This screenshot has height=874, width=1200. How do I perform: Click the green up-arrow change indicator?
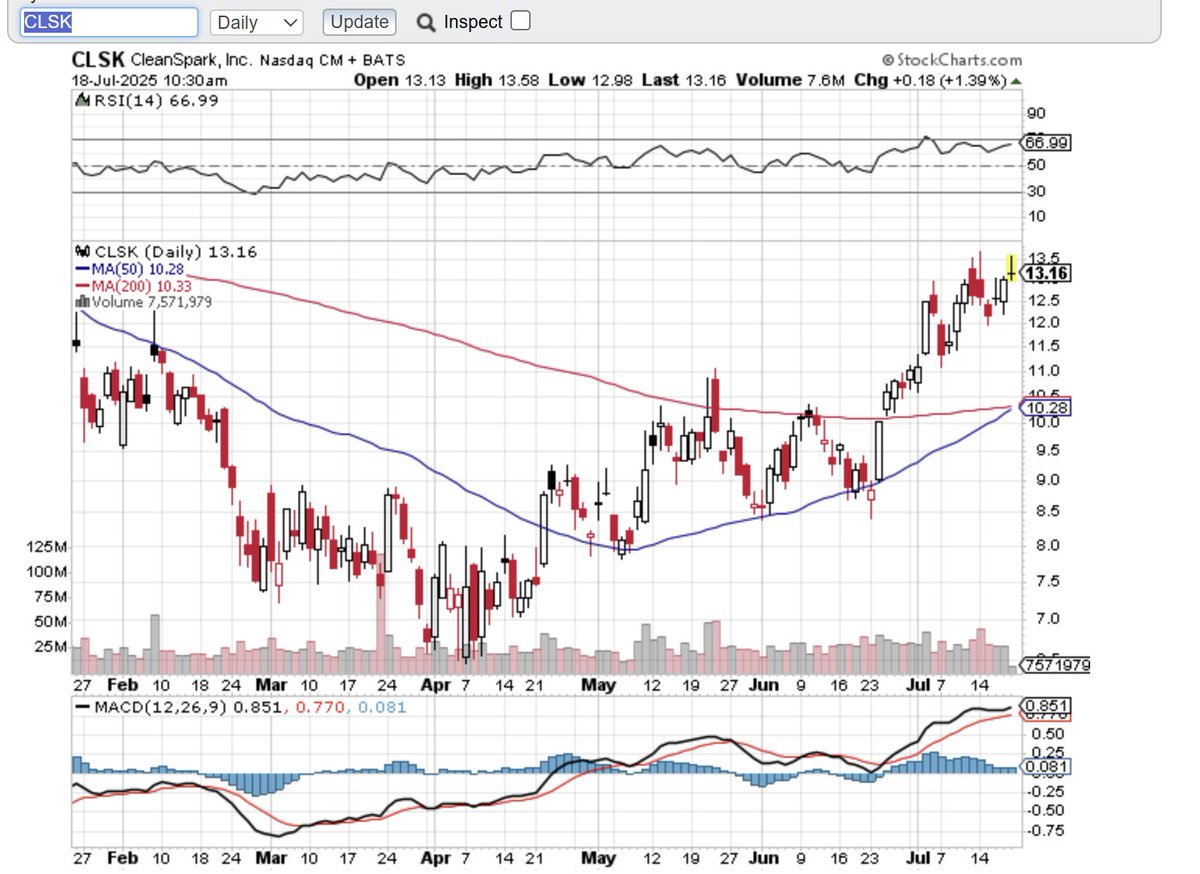1017,80
